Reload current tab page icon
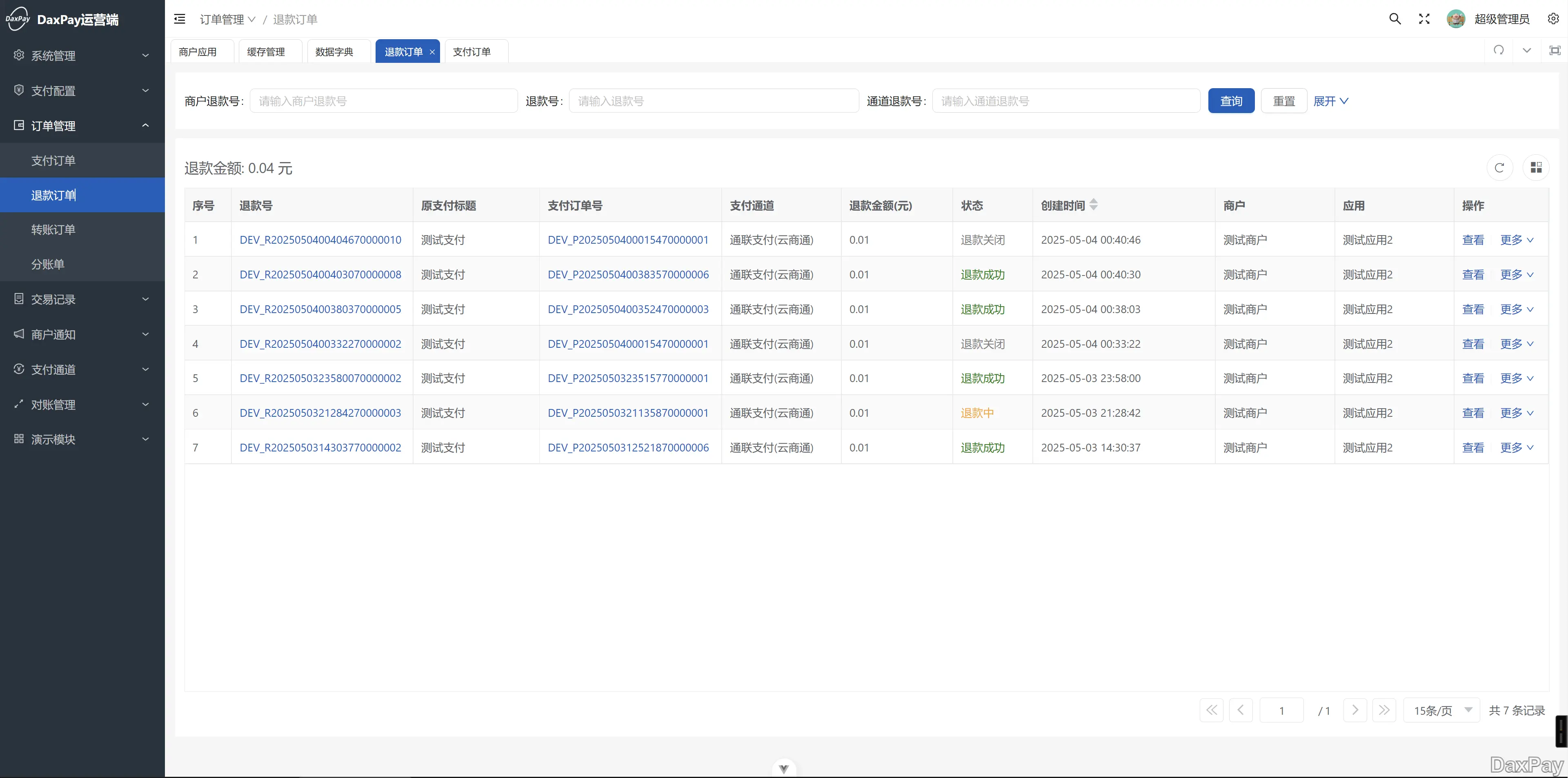Screen dimensions: 1568x778 (x=1499, y=51)
